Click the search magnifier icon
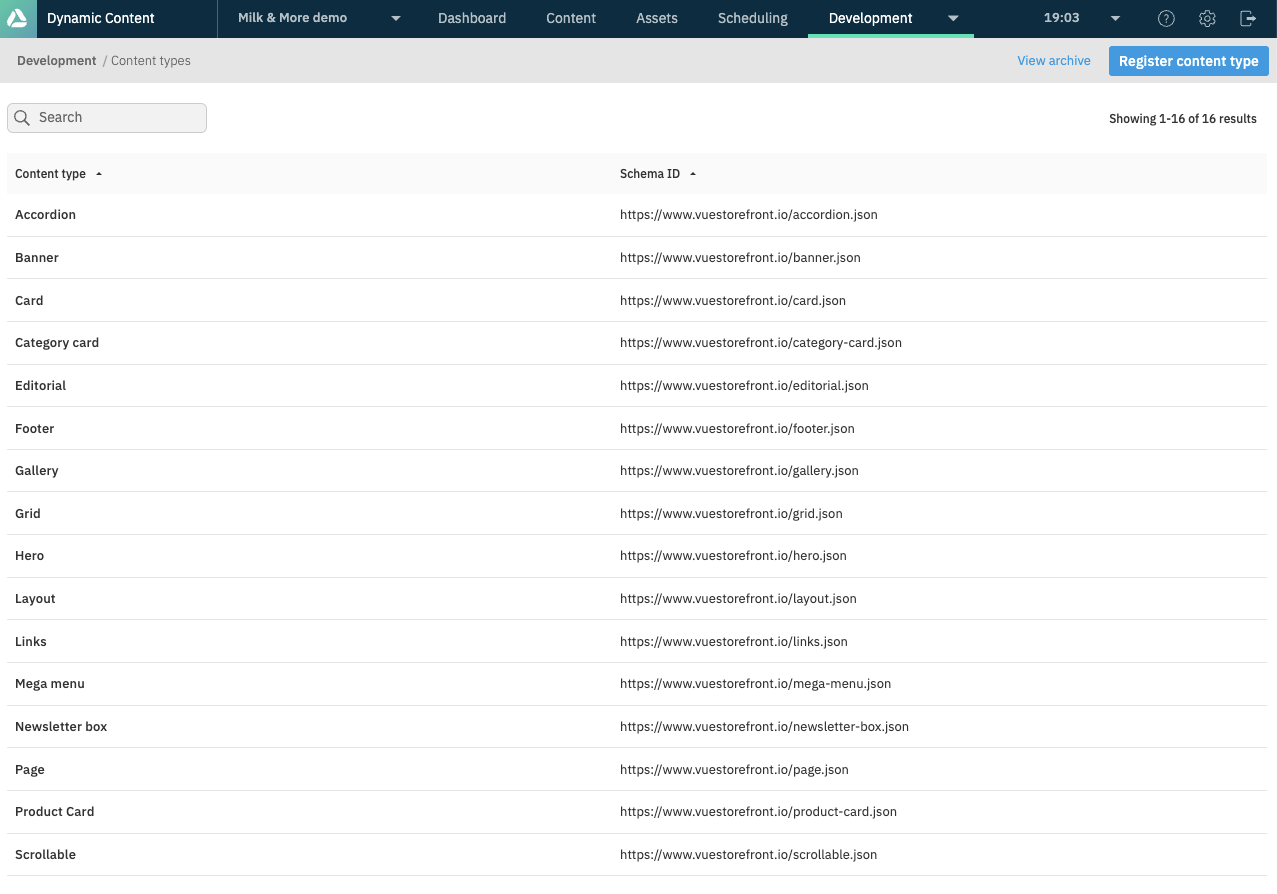The height and width of the screenshot is (894, 1277). [22, 117]
